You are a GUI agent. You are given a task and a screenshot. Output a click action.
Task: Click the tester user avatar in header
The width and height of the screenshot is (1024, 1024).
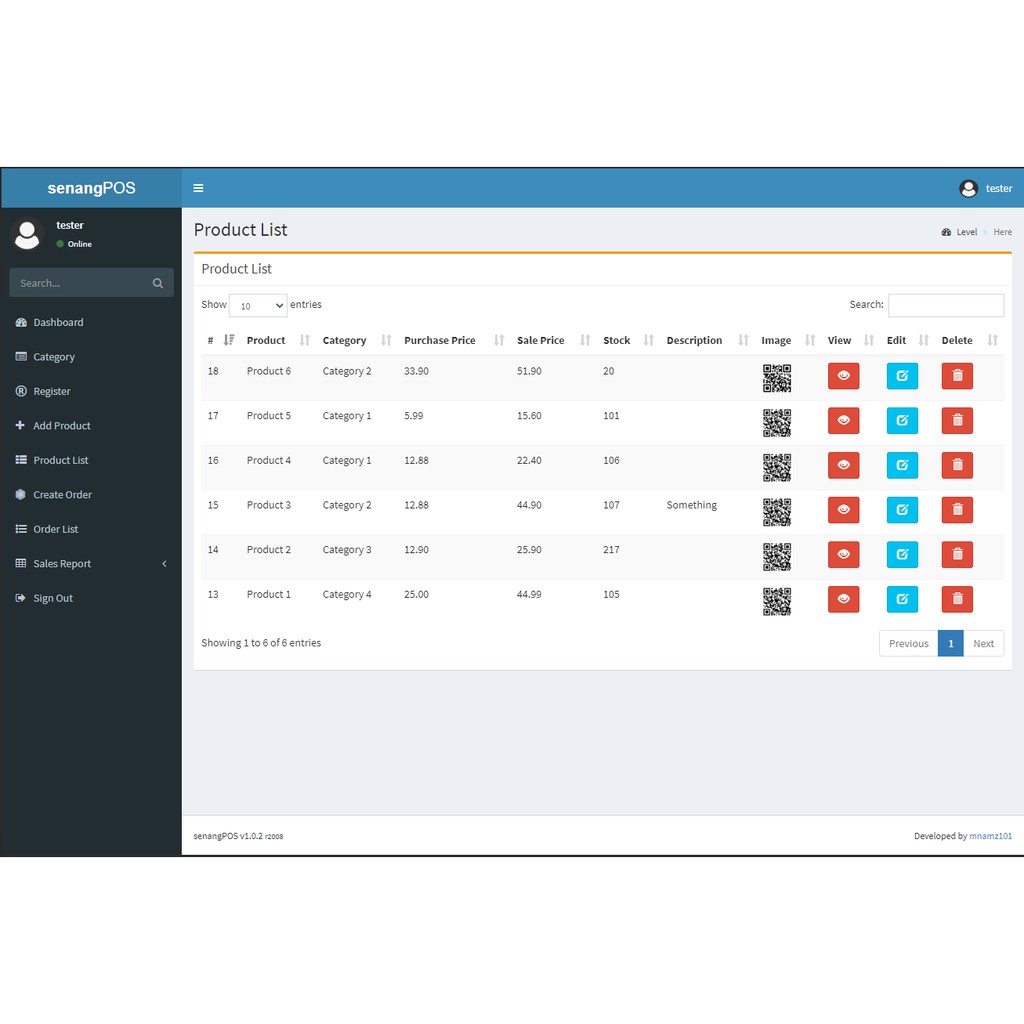coord(968,188)
